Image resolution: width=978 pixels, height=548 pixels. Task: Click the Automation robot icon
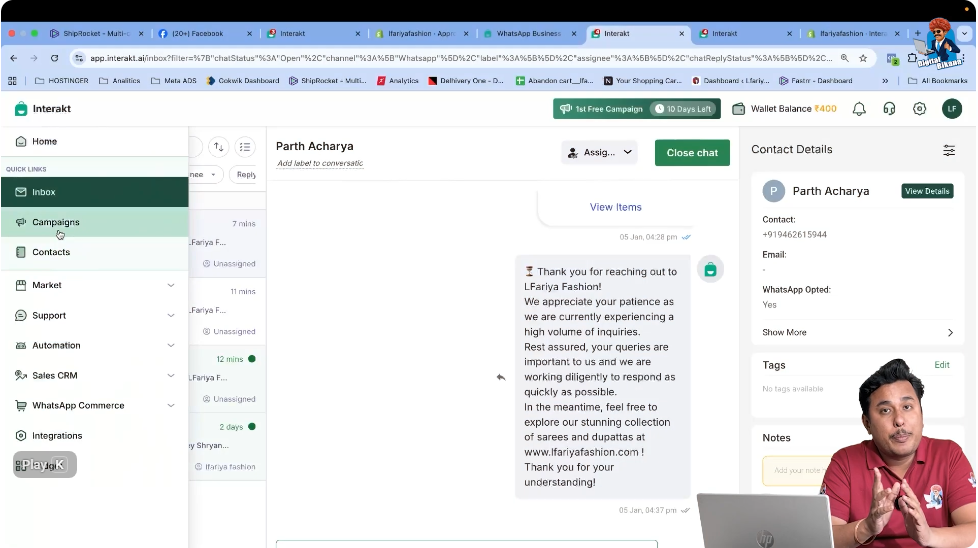pos(21,345)
